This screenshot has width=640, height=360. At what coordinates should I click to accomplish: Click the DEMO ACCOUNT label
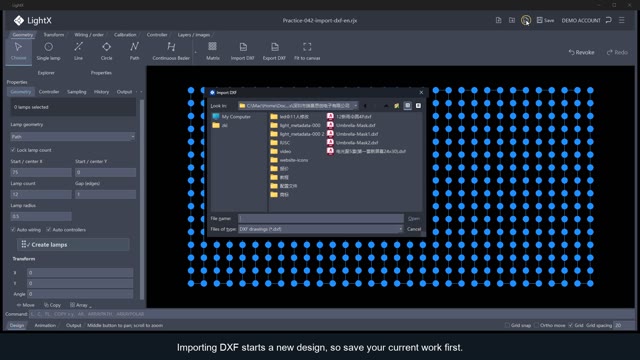pyautogui.click(x=581, y=20)
